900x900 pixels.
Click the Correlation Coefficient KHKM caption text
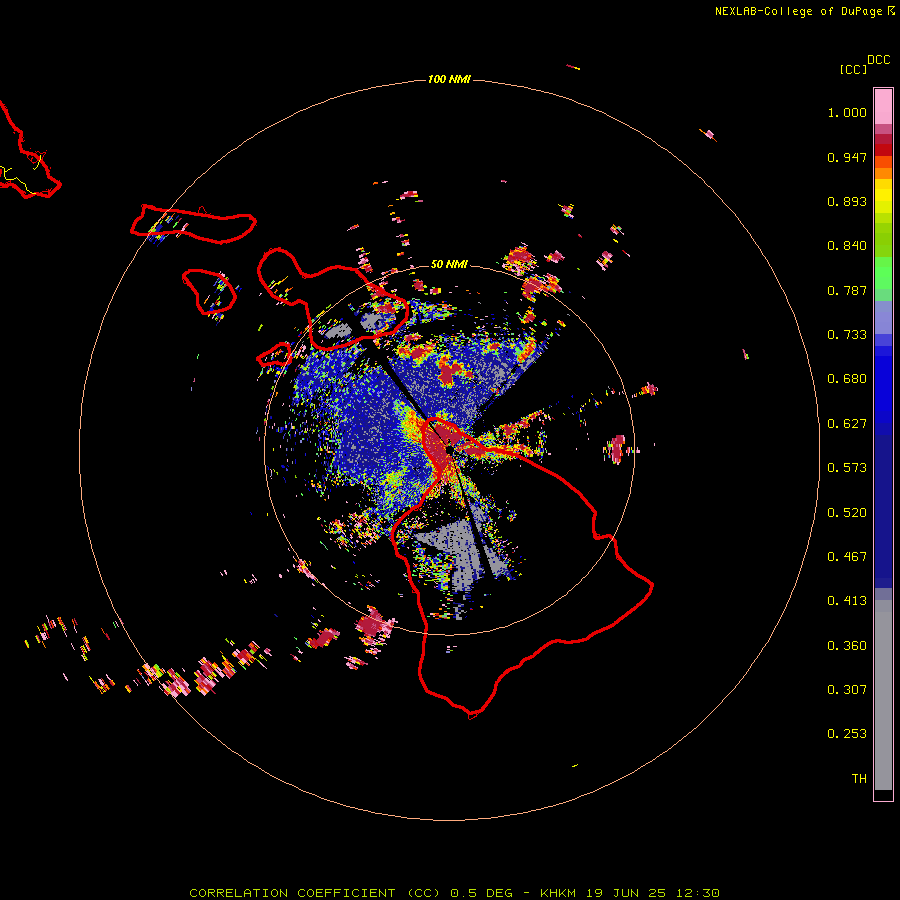pos(455,893)
